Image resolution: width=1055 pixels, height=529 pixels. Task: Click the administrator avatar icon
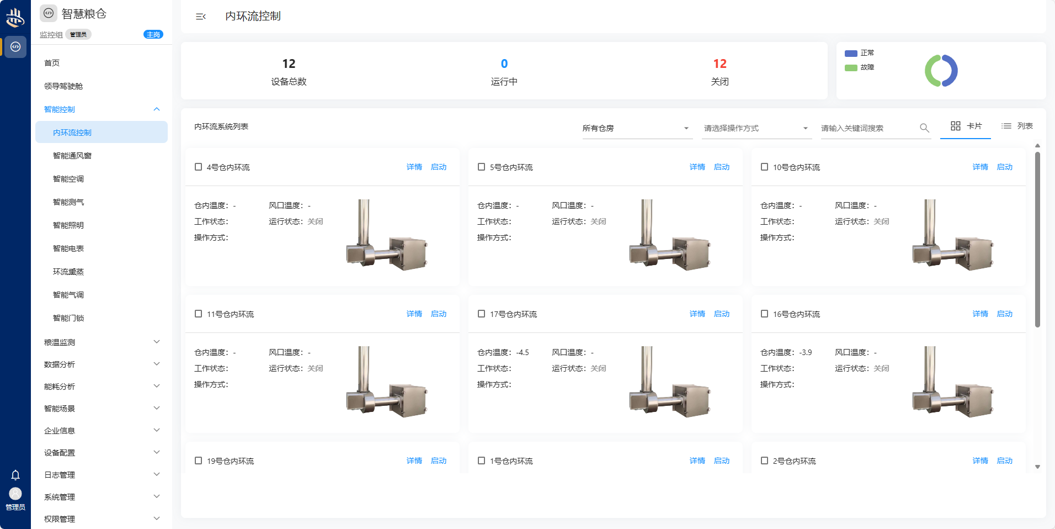point(15,494)
